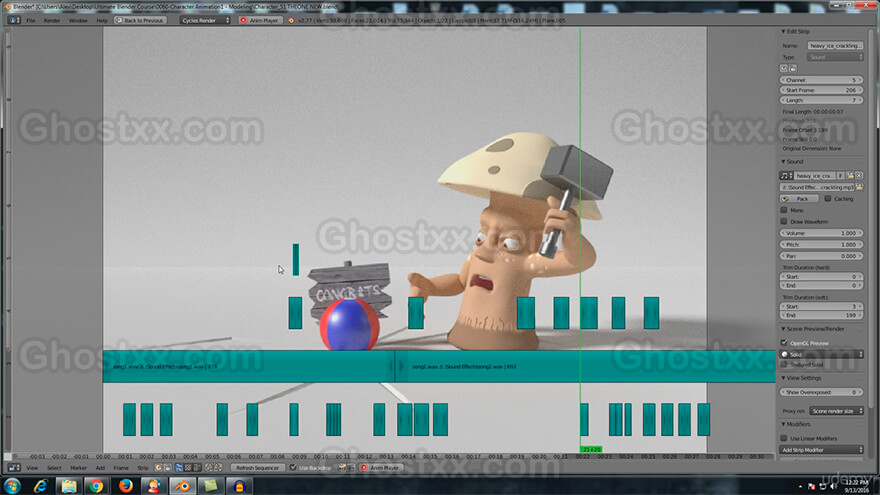Open the Render menu
Screen dimensions: 880x495
click(52, 20)
